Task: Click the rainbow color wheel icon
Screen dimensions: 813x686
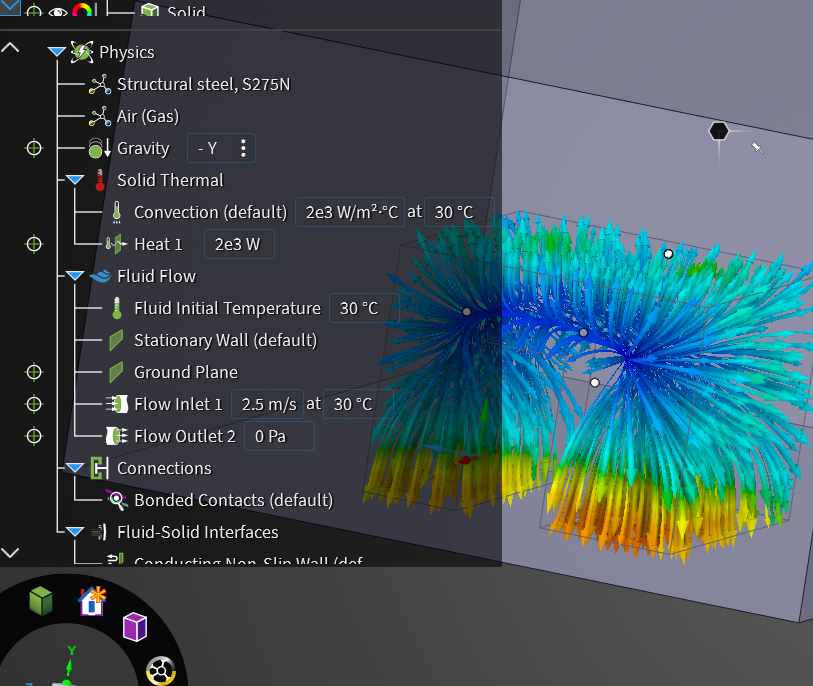Action: (82, 12)
